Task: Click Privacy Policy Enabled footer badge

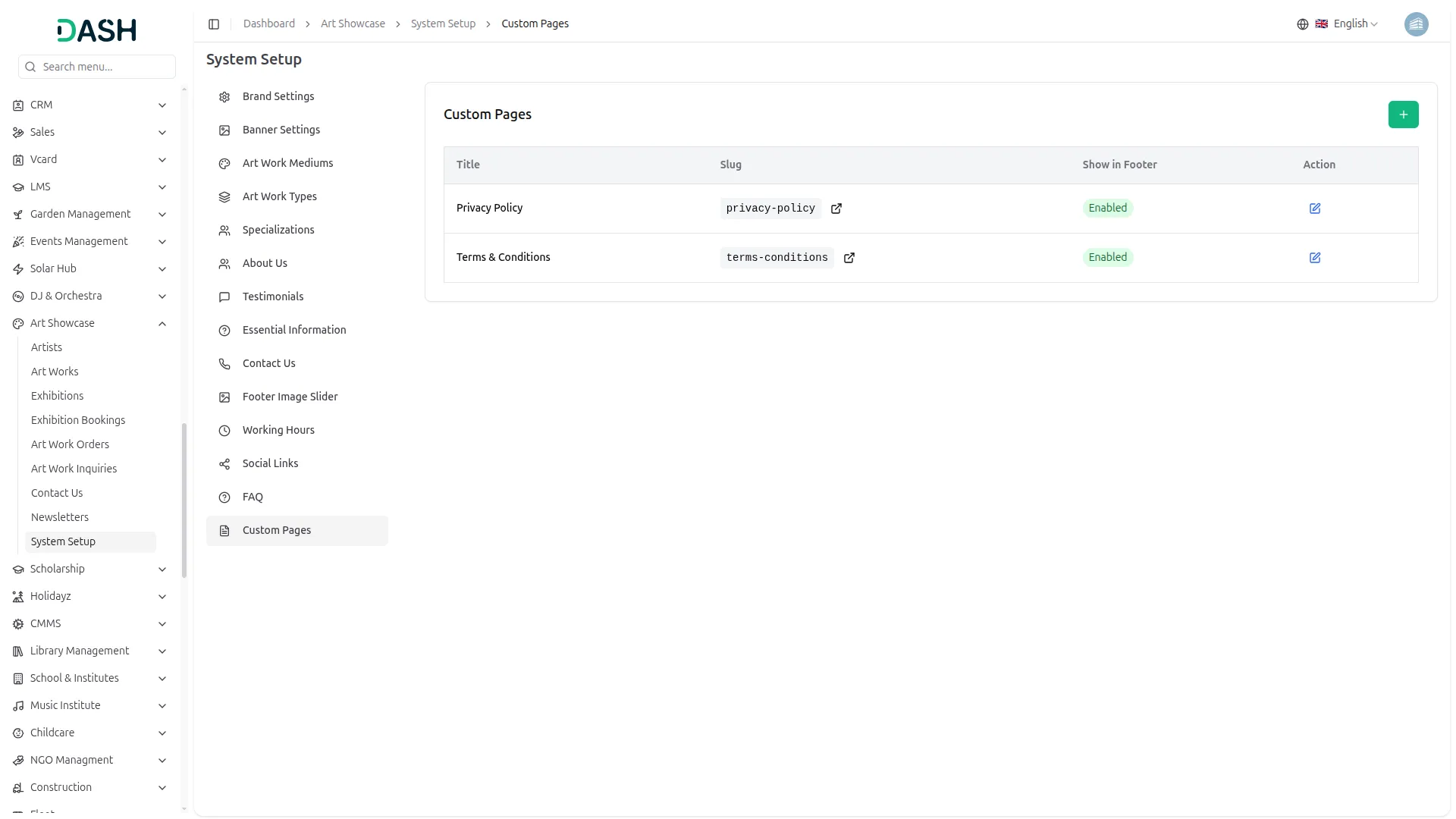Action: click(x=1107, y=208)
